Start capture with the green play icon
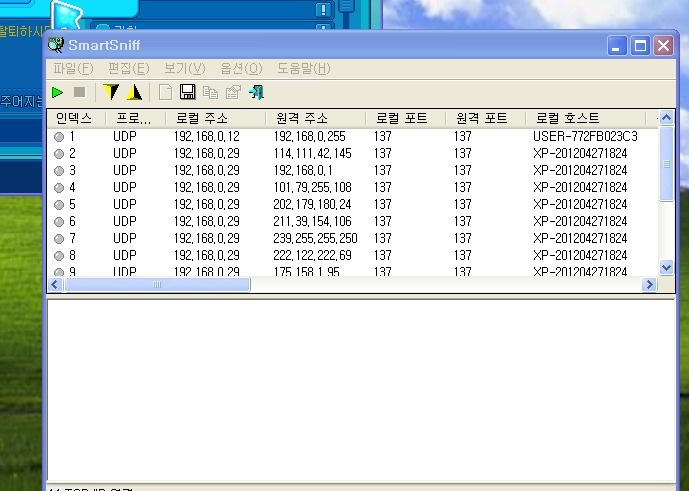The width and height of the screenshot is (689, 491). [x=57, y=92]
